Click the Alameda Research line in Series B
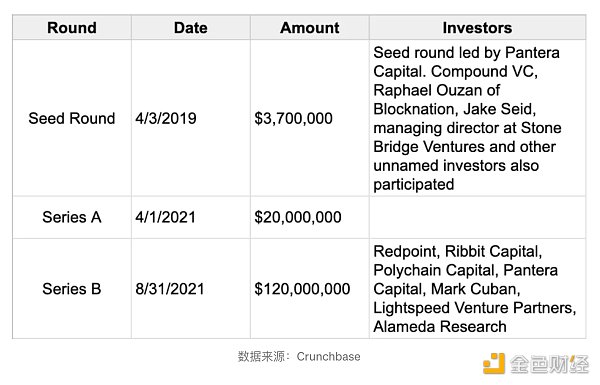This screenshot has height=385, width=600. point(440,327)
